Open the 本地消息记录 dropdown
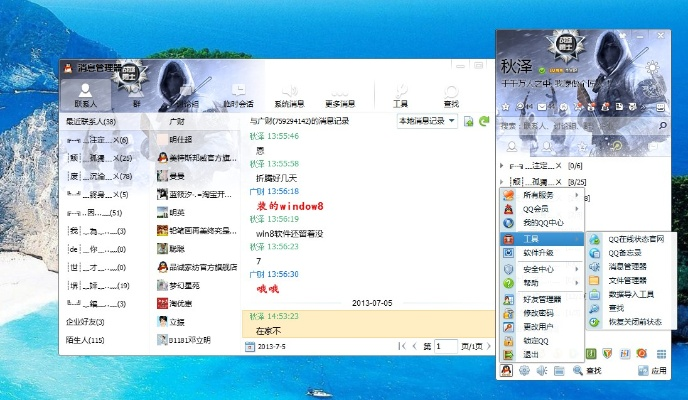Viewport: 688px width, 400px height. click(428, 121)
